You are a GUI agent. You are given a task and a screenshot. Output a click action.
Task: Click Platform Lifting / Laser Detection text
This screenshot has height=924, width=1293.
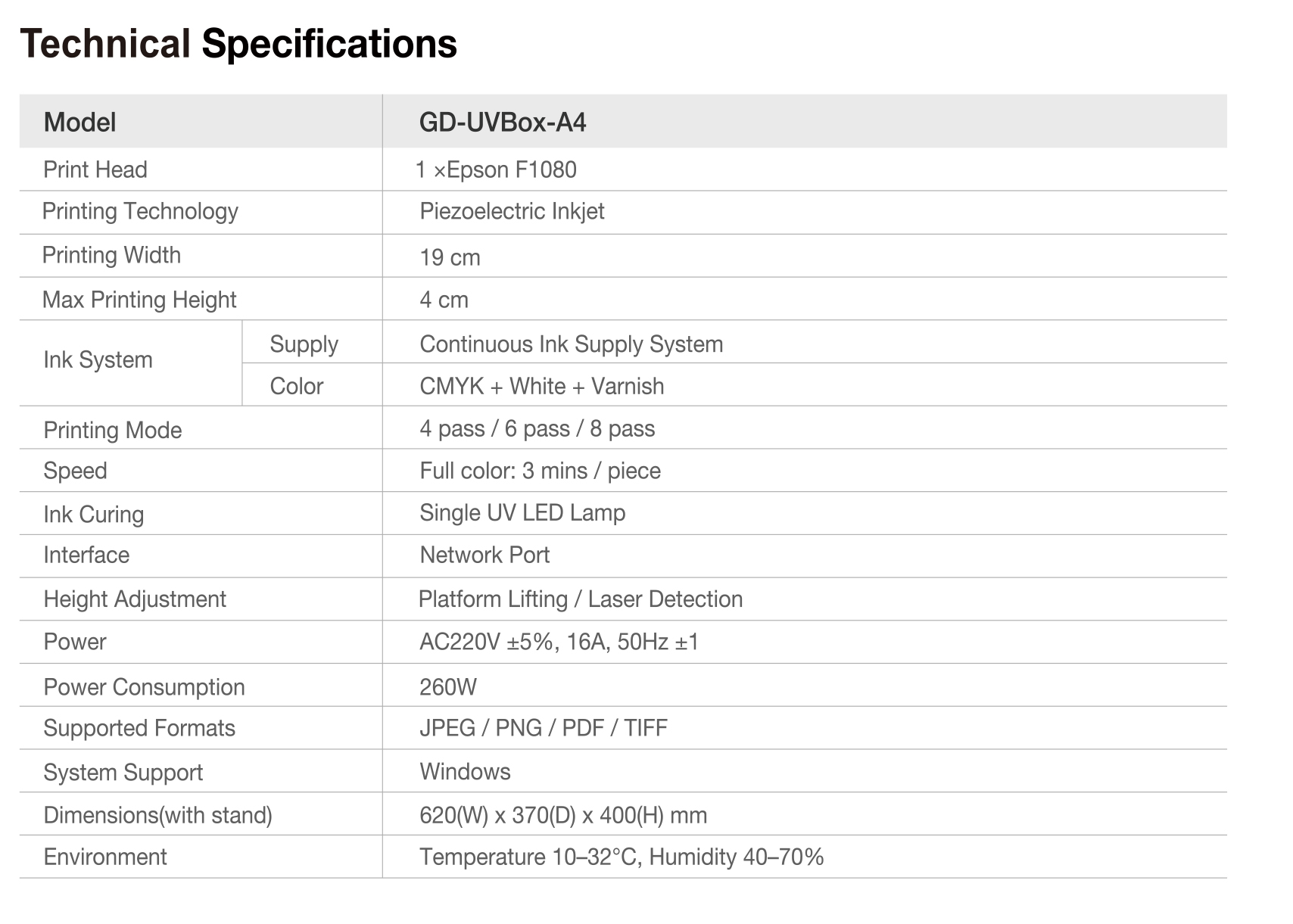580,599
